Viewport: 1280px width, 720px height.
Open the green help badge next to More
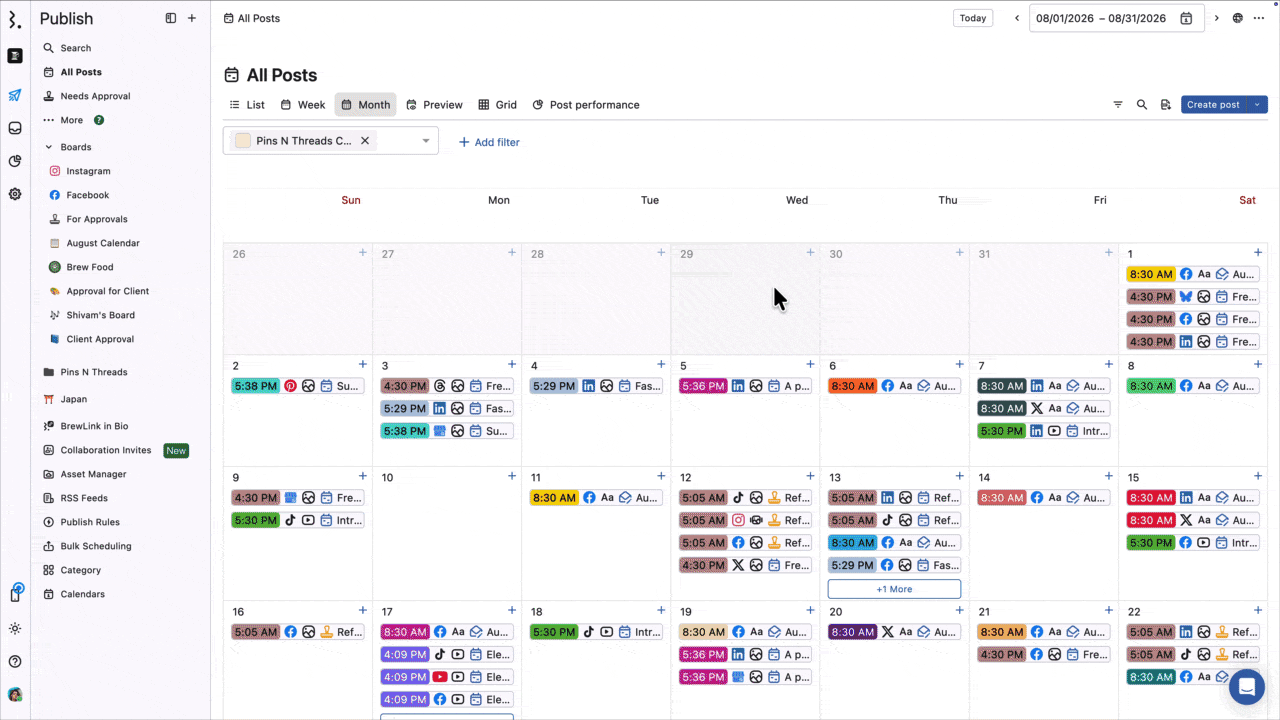click(x=99, y=120)
